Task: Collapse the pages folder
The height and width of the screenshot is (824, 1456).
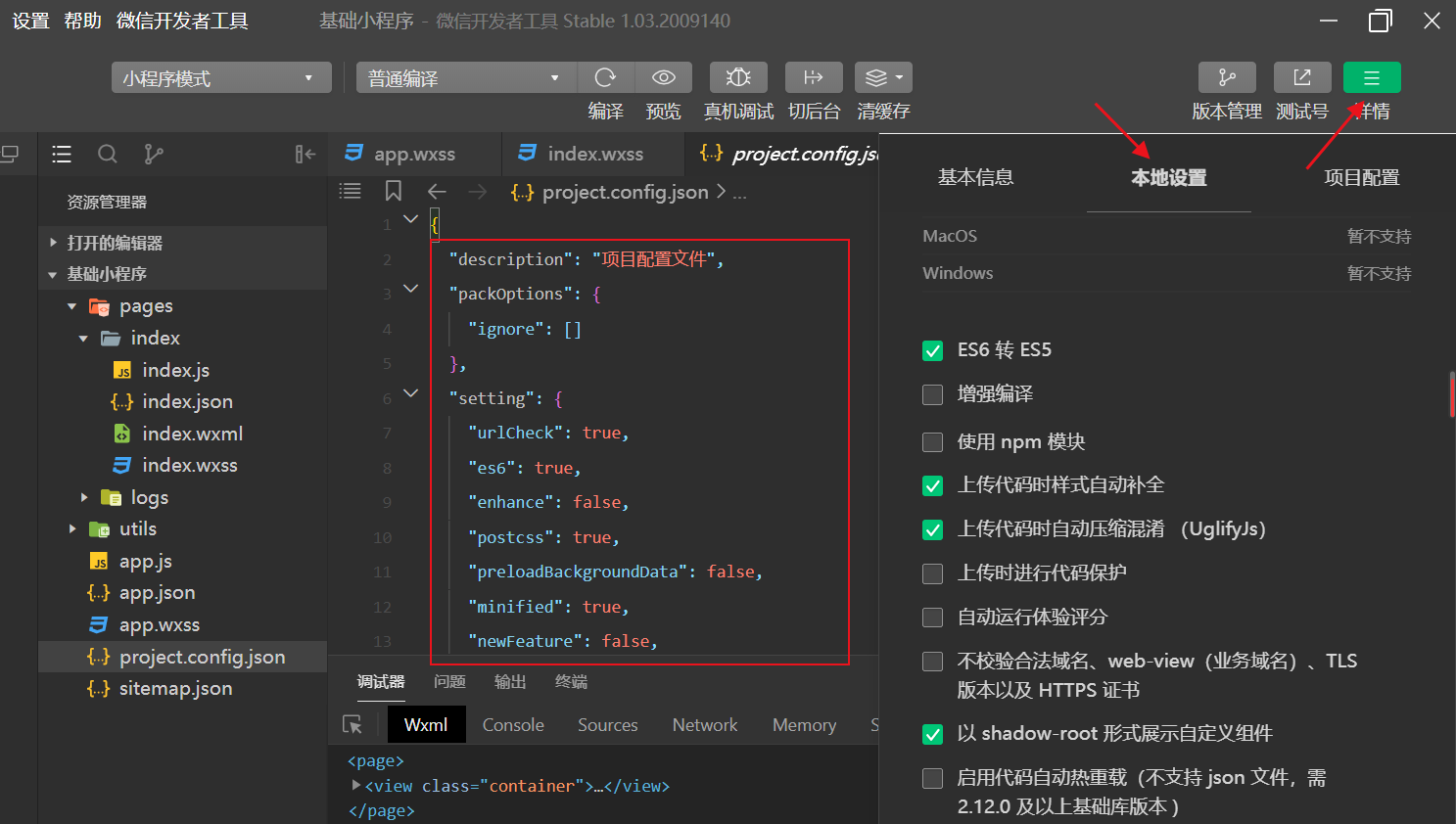Action: point(71,306)
